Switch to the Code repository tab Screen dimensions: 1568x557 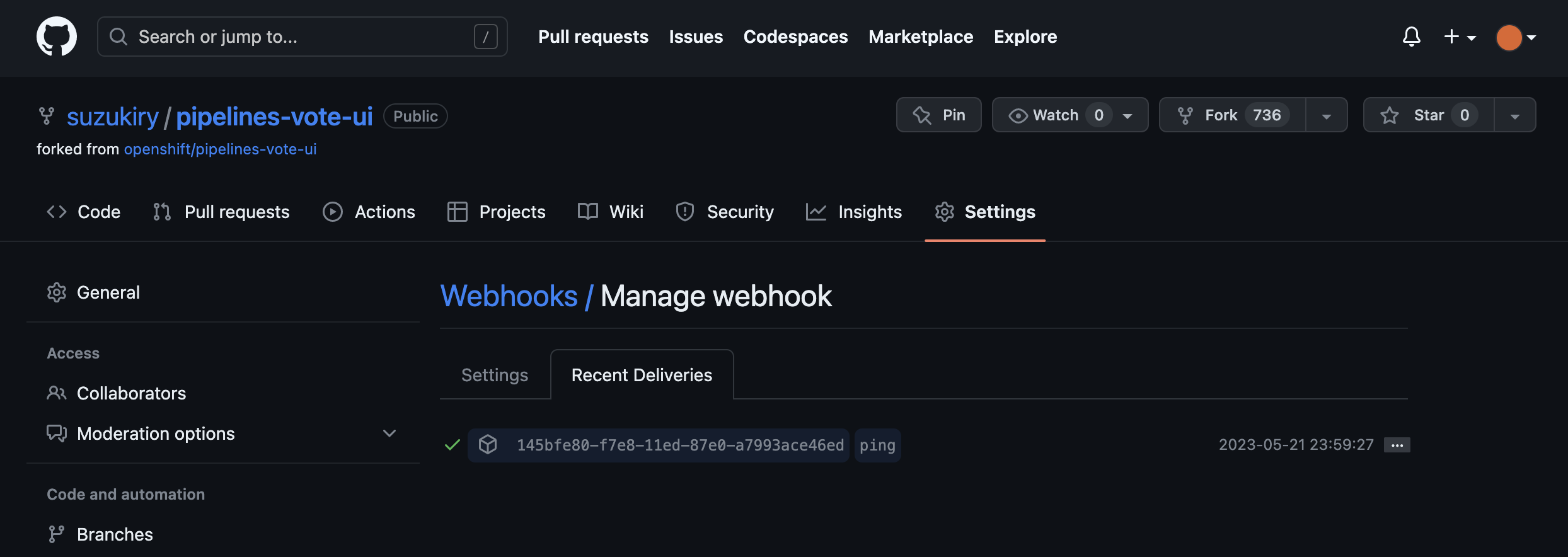83,212
